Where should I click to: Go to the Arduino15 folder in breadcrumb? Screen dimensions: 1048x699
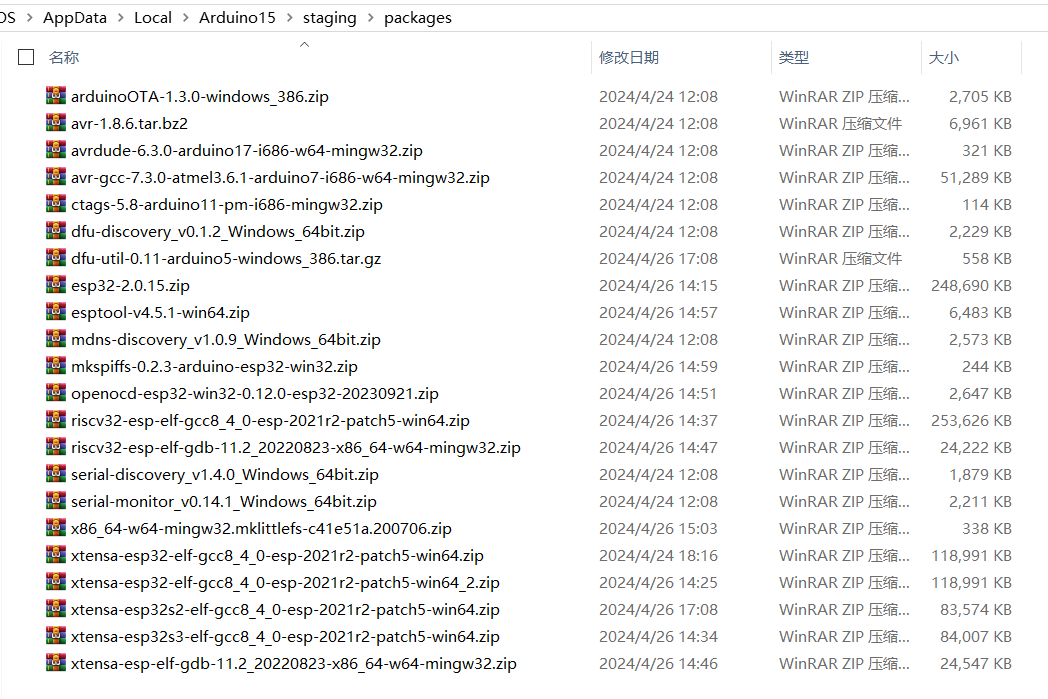coord(237,18)
